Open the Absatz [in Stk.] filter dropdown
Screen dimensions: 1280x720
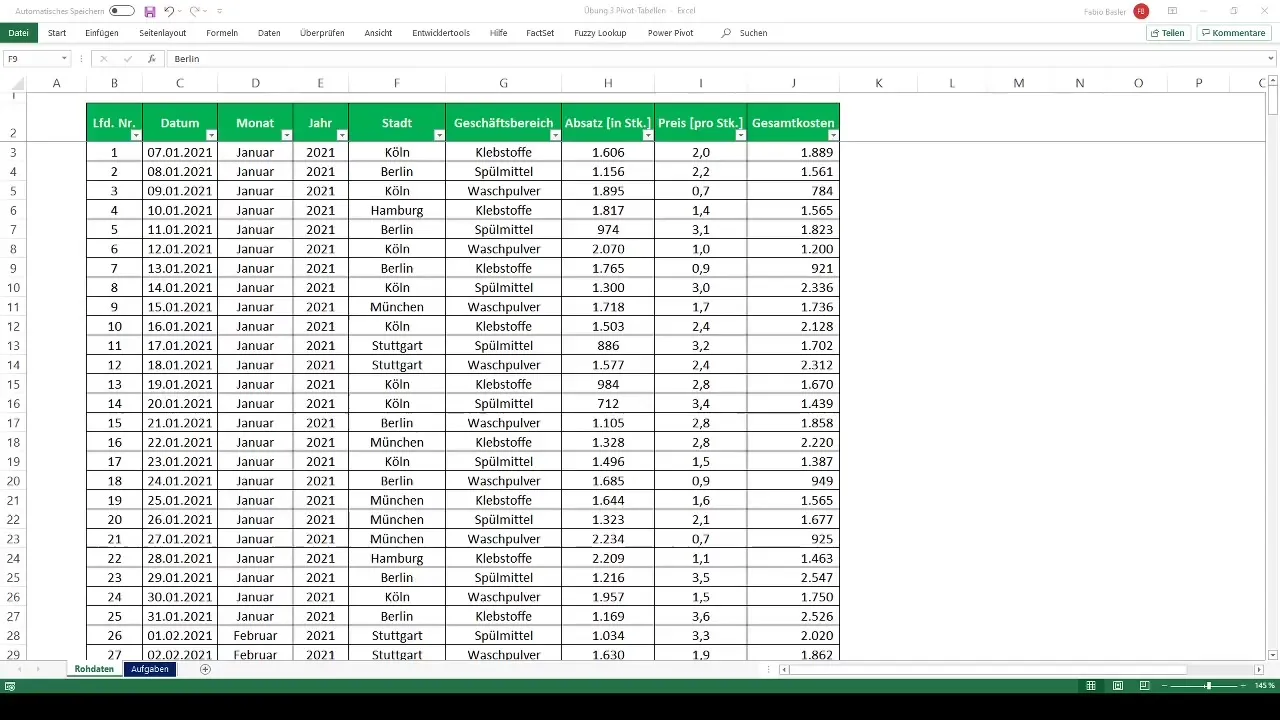(x=648, y=135)
